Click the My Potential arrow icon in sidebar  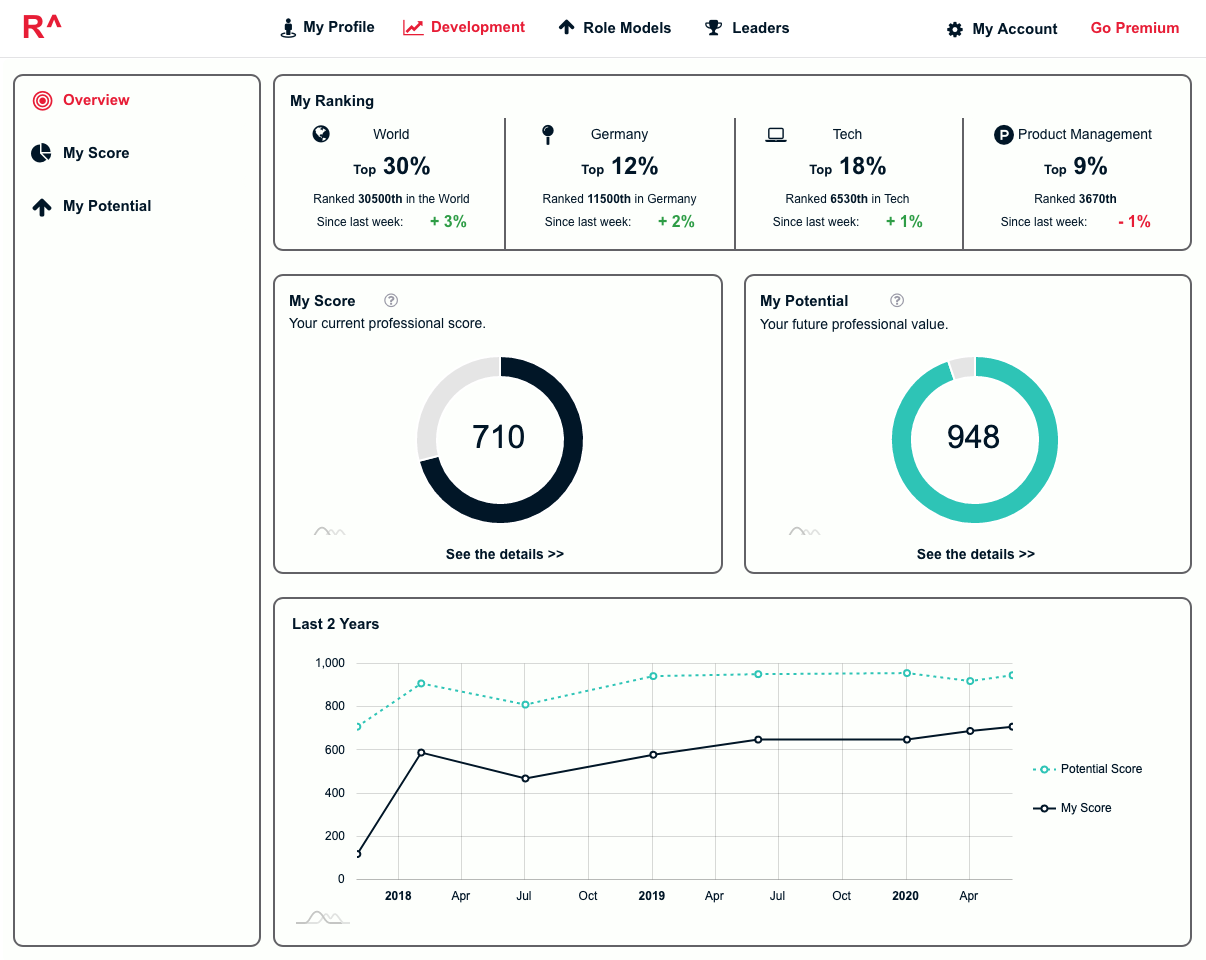[x=41, y=207]
